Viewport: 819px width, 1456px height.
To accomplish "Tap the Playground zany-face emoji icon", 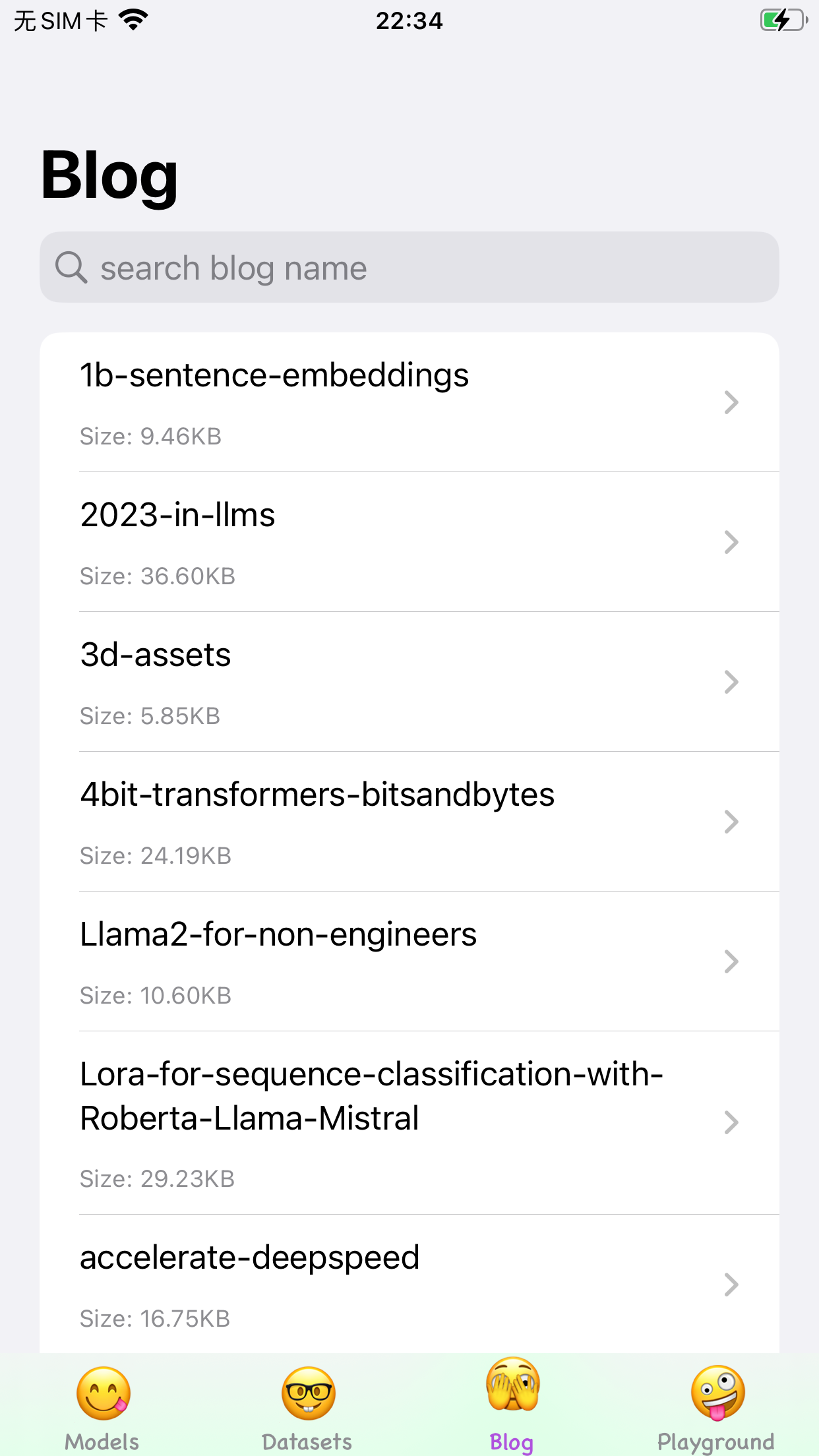I will [717, 1393].
